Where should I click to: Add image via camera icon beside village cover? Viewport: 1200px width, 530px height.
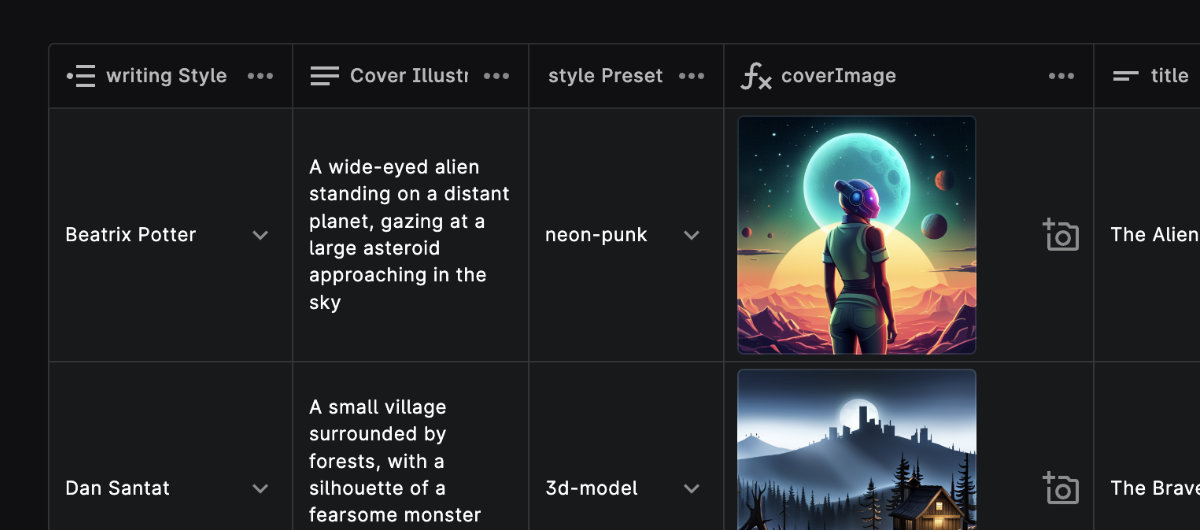click(x=1060, y=488)
